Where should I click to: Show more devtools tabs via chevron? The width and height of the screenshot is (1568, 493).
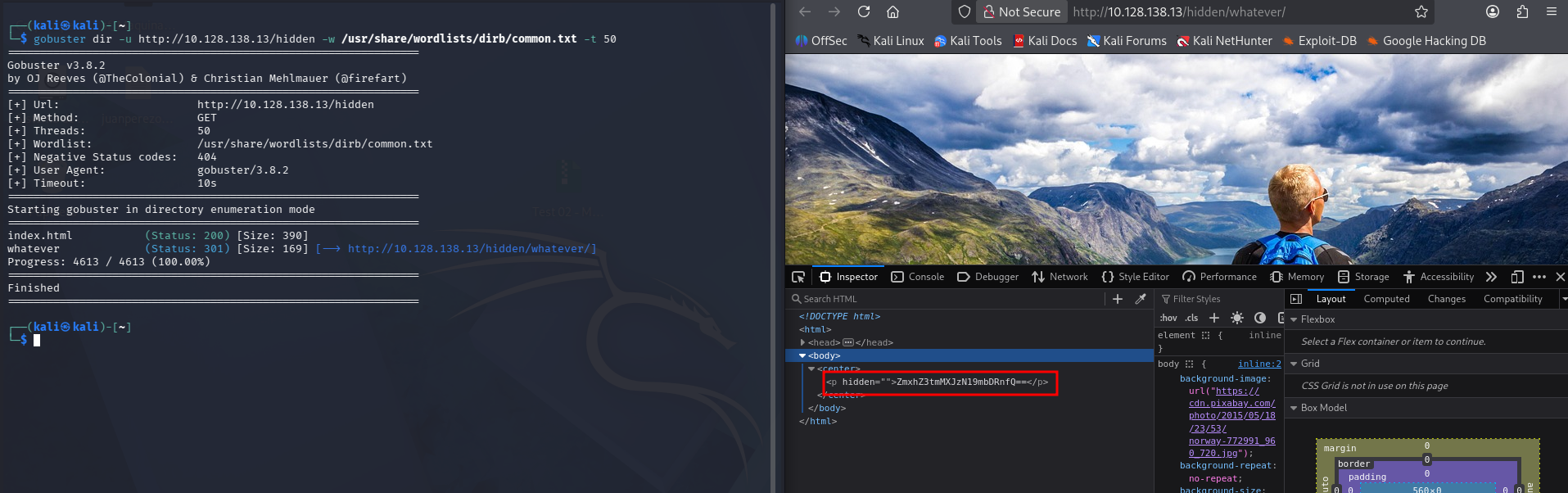1491,277
